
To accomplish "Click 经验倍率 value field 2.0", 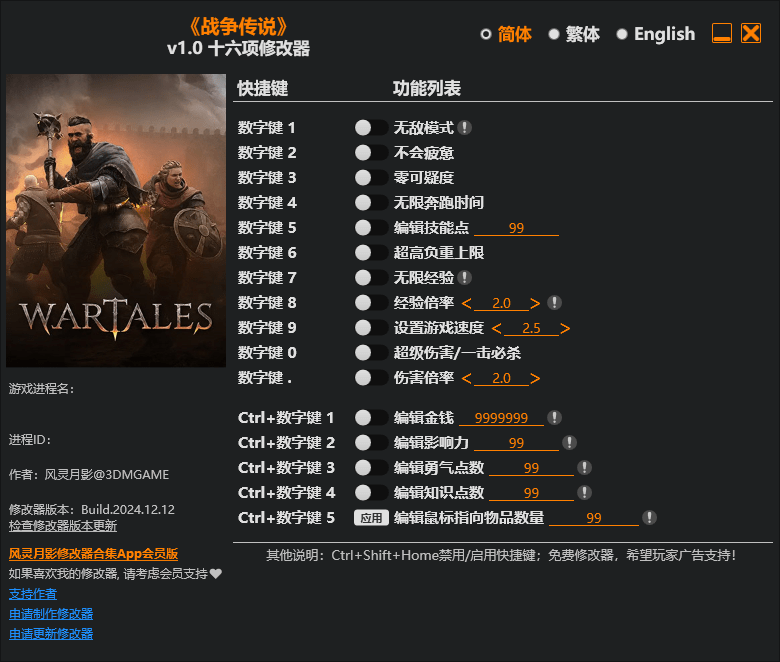I will click(501, 303).
